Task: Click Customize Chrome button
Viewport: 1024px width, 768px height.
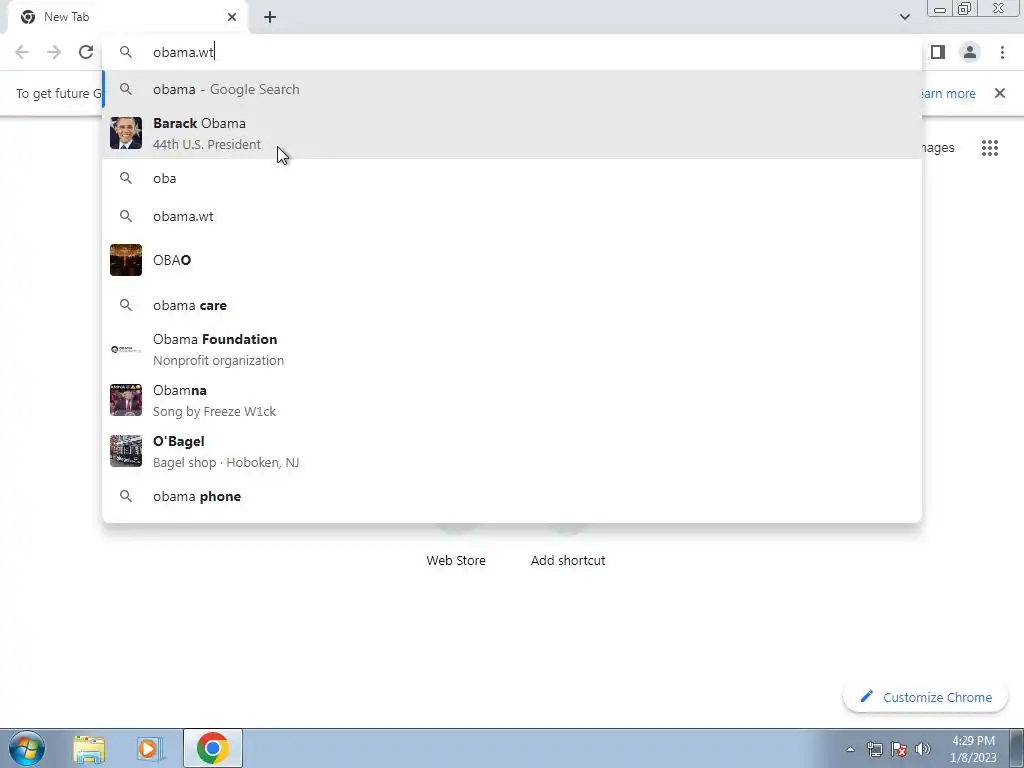Action: [x=925, y=697]
